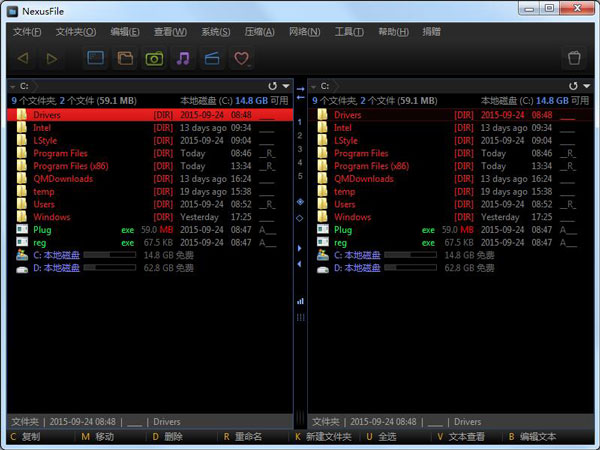Select Plug exe file in left panel
Viewport: 600px width, 450px height.
click(x=150, y=230)
